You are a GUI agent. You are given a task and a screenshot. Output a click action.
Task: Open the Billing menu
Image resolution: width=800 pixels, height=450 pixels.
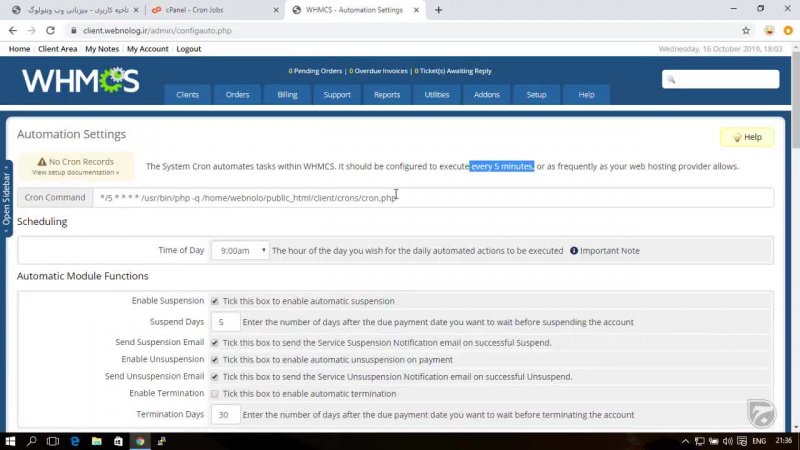click(287, 95)
